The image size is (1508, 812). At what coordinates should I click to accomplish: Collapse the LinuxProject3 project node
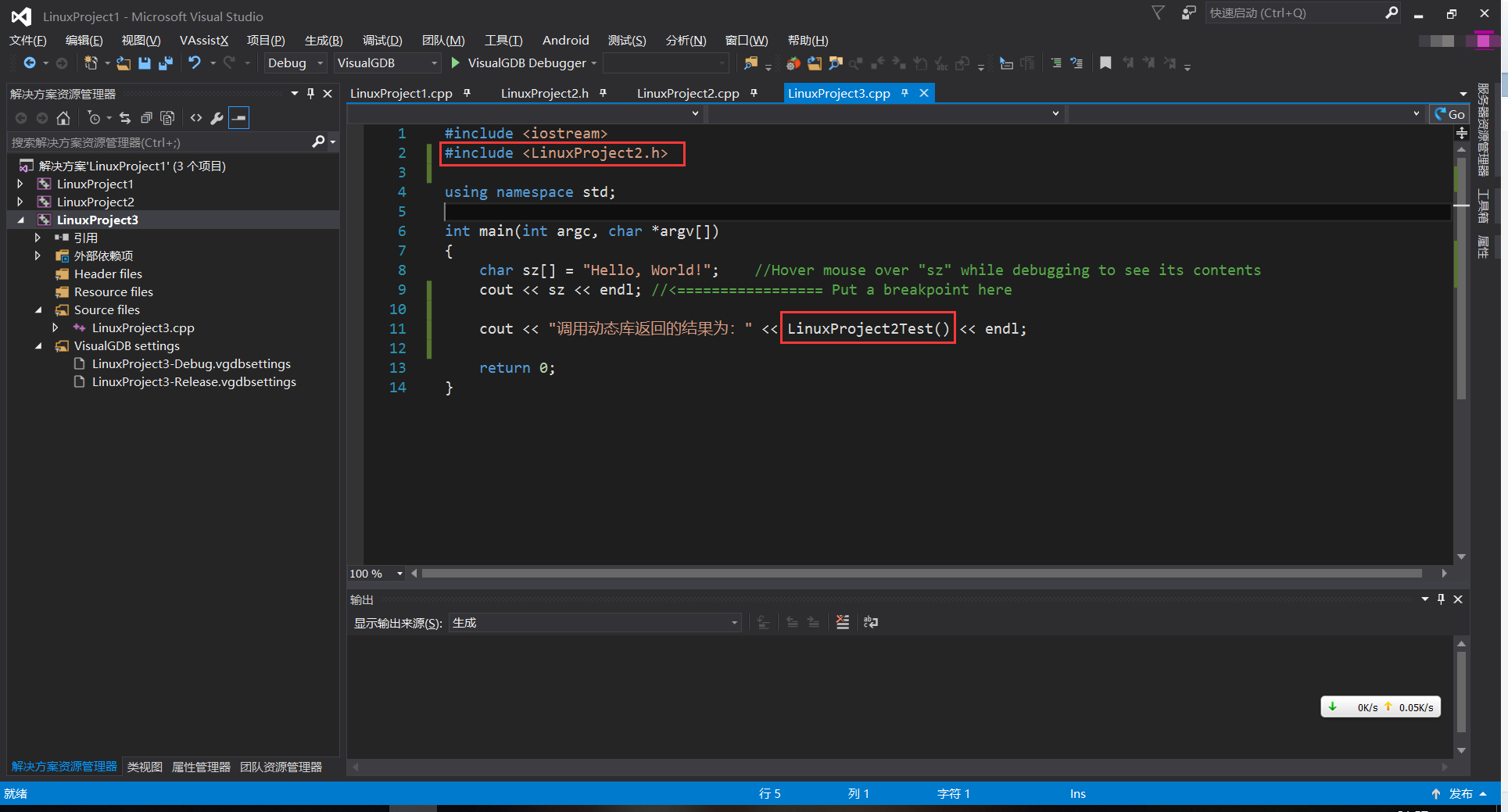point(20,220)
